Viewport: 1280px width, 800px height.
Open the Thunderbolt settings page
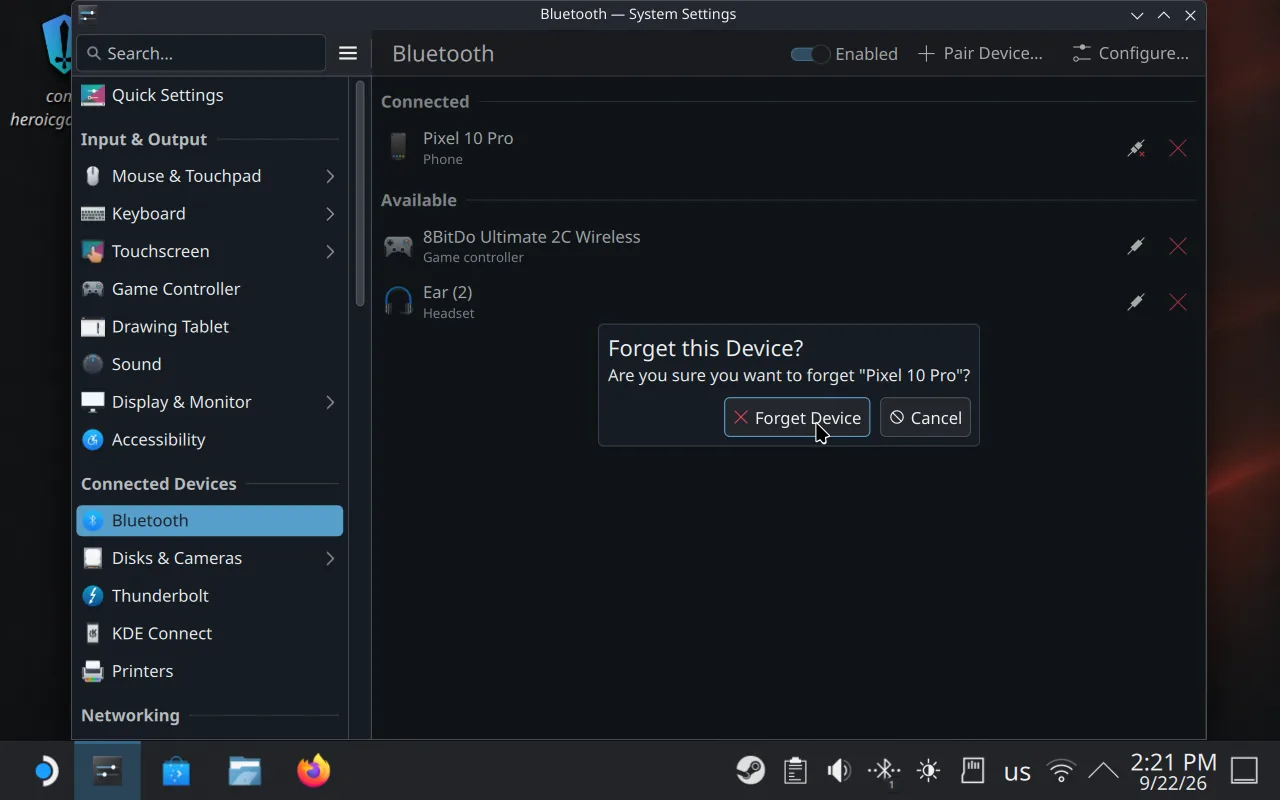click(x=210, y=596)
